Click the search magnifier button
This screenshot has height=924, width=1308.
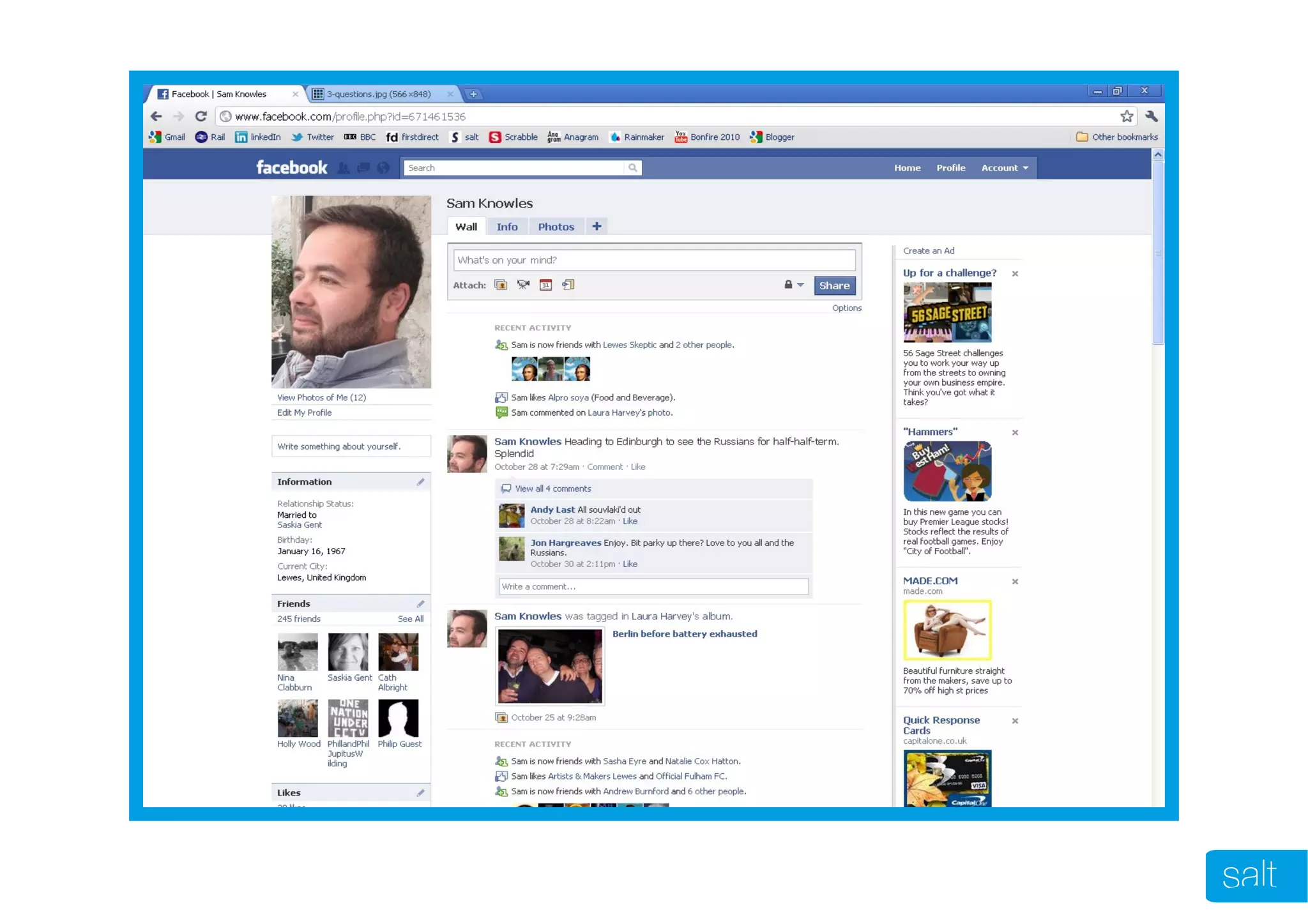click(632, 168)
